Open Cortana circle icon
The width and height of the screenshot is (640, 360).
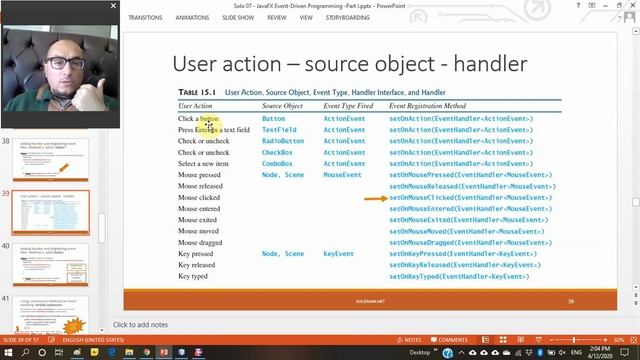[42, 352]
